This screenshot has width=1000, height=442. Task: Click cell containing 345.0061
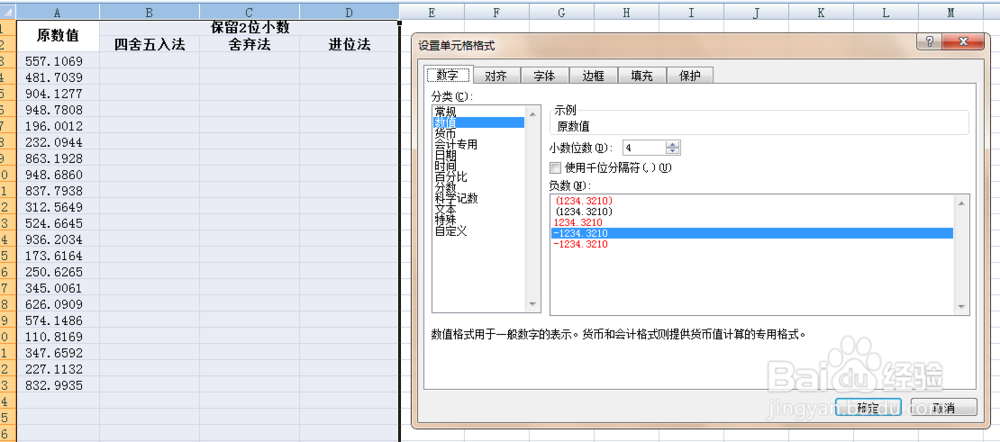pos(58,288)
